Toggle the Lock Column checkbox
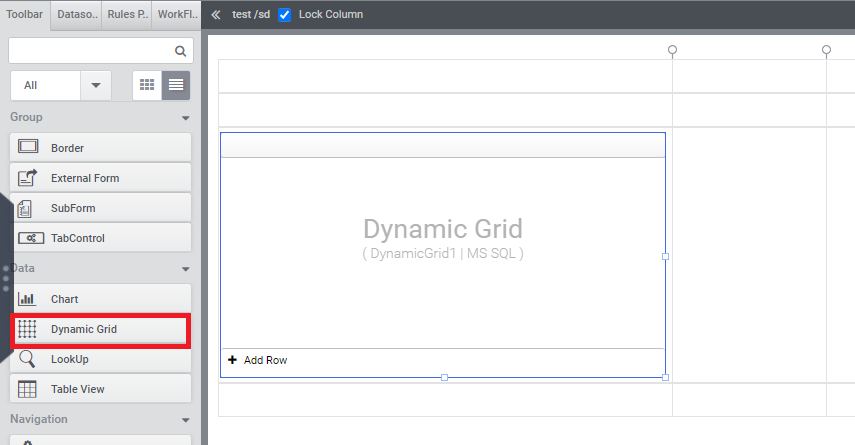The image size is (855, 445). click(x=285, y=15)
